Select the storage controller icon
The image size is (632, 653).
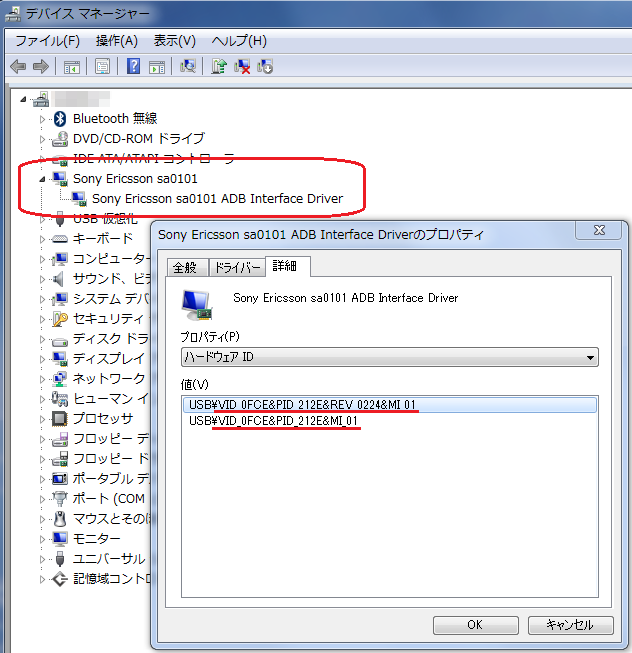[60, 579]
